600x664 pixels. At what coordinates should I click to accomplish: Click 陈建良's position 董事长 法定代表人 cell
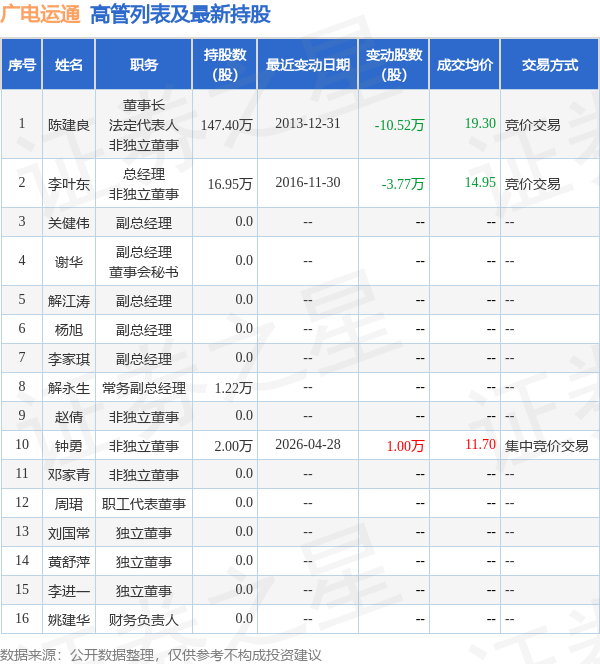coord(144,125)
